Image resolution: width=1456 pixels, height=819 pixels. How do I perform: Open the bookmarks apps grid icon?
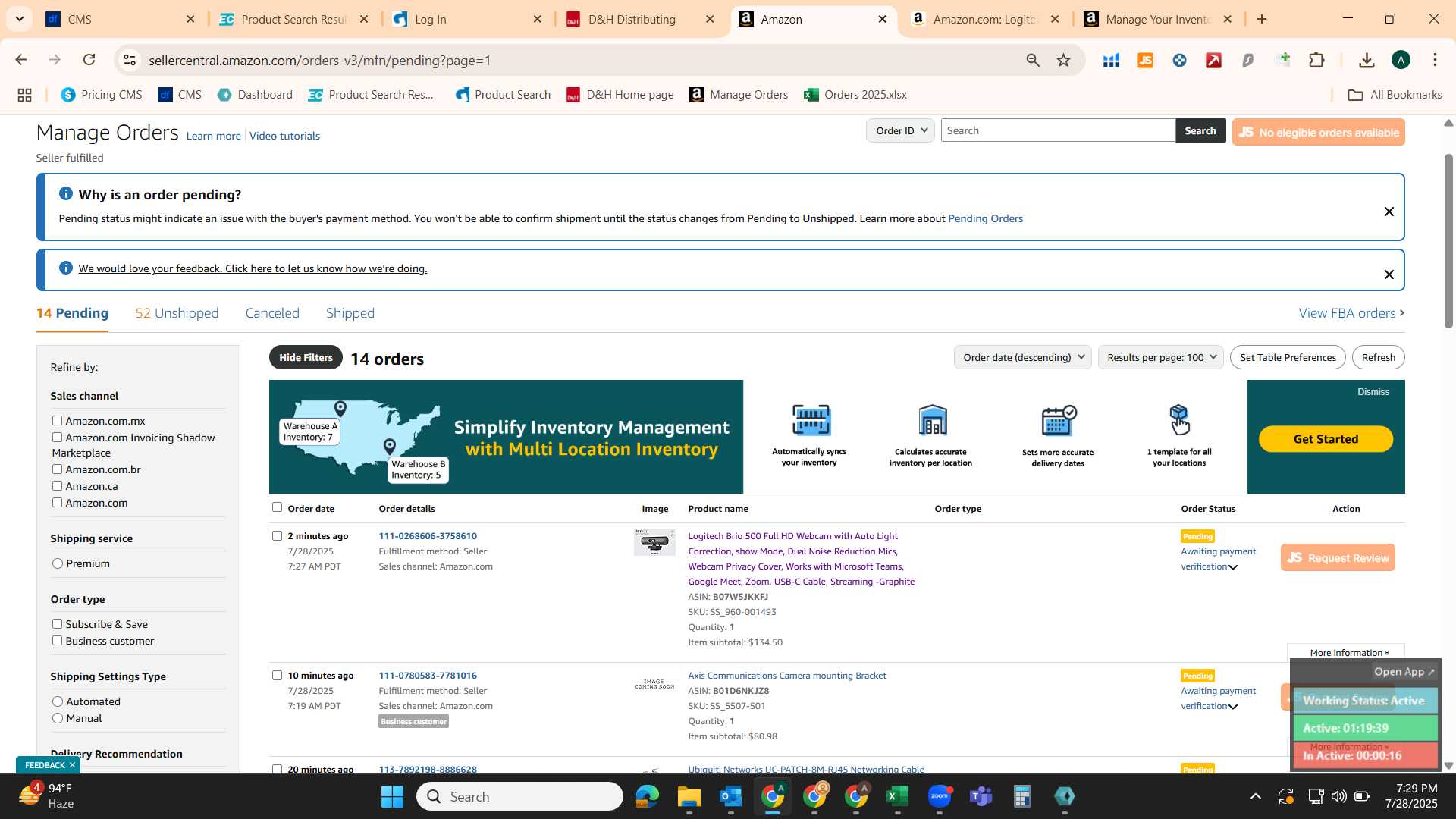24,95
